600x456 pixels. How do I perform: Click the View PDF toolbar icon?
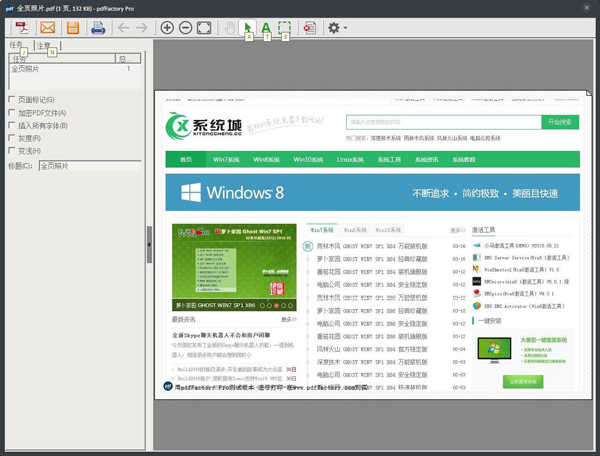[x=22, y=28]
